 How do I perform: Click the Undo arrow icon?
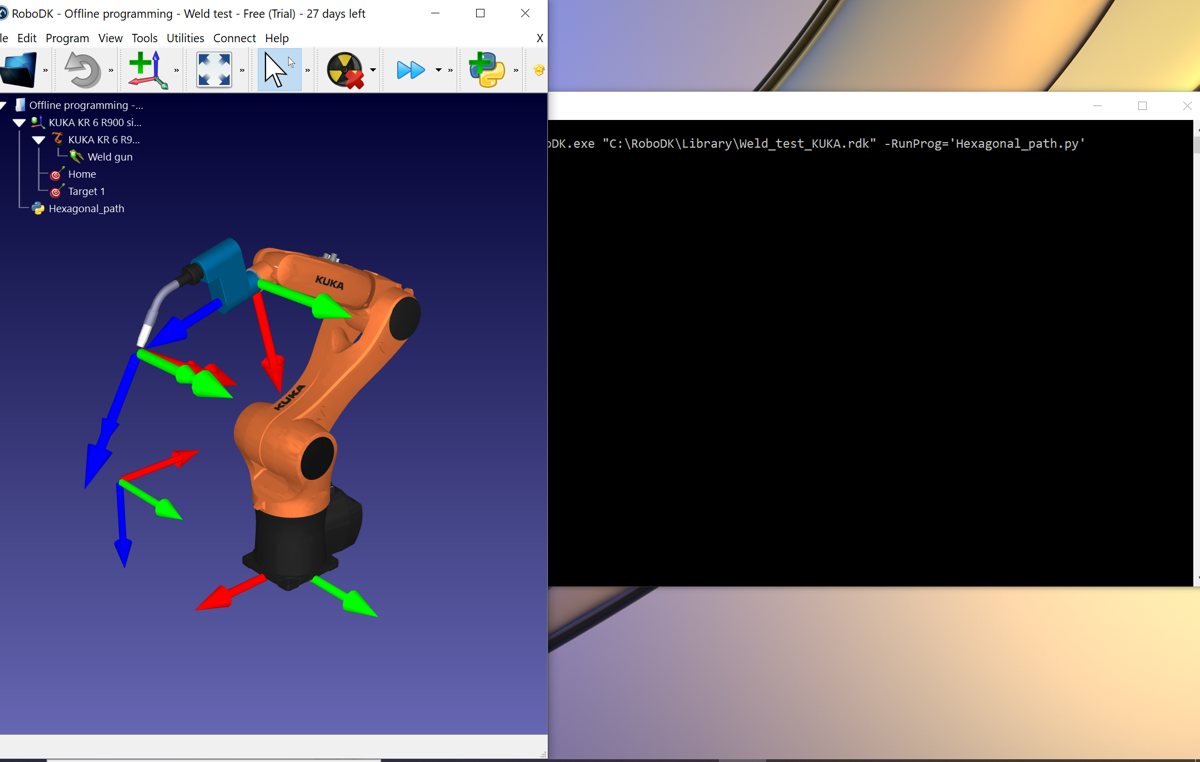(82, 70)
